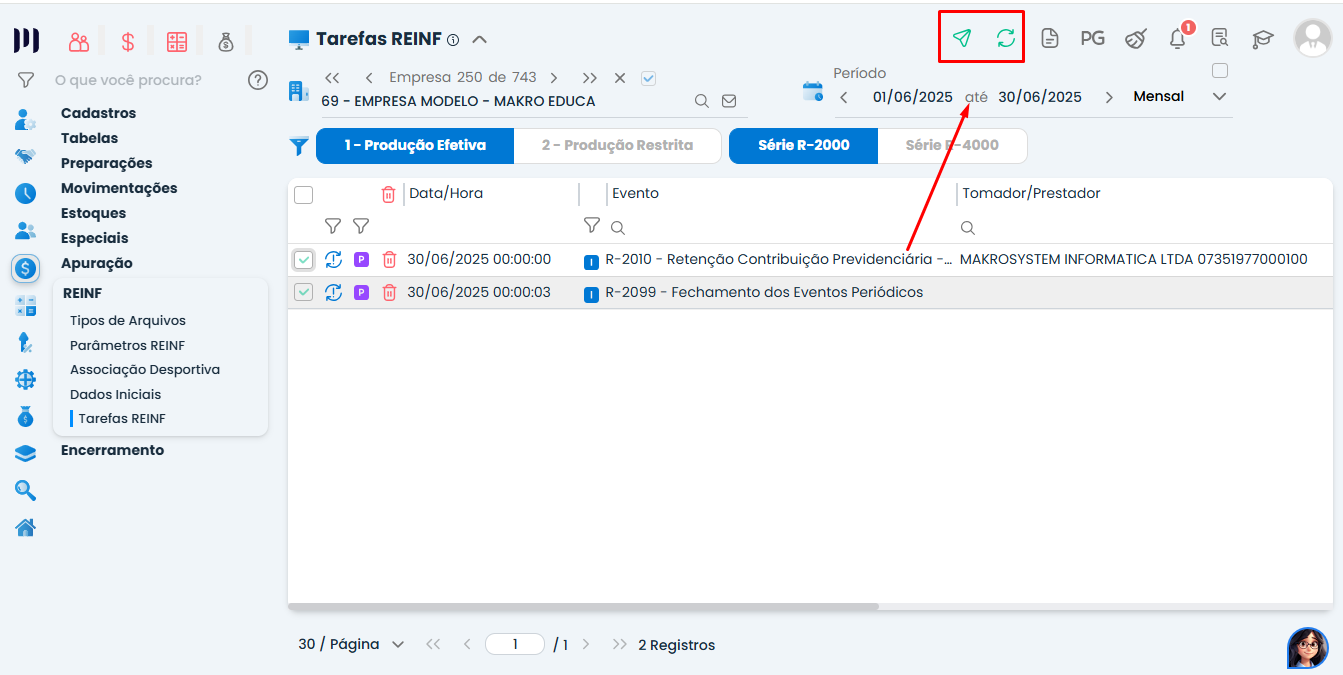Click the green paper plane send icon
The width and height of the screenshot is (1343, 675).
[x=961, y=38]
